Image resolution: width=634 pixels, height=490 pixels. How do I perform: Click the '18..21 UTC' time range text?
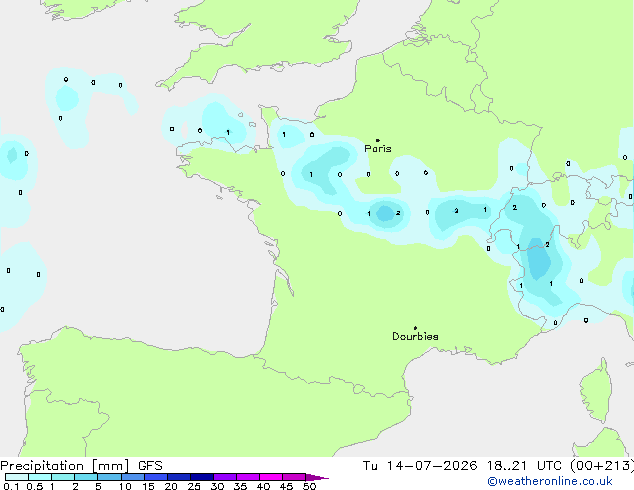pos(524,466)
